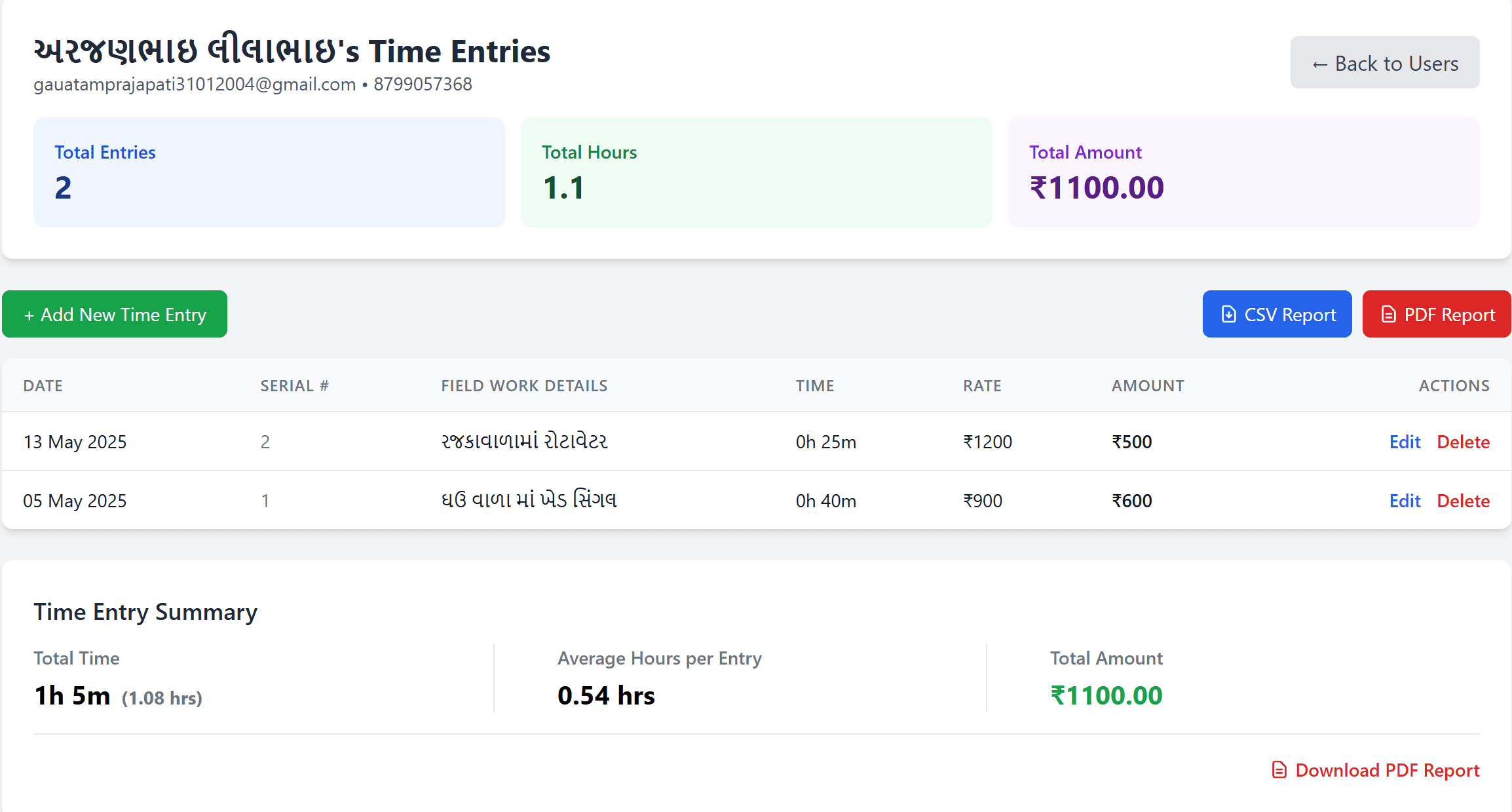Viewport: 1512px width, 812px height.
Task: Click the back arrow on Back to Users
Action: pyautogui.click(x=1321, y=63)
